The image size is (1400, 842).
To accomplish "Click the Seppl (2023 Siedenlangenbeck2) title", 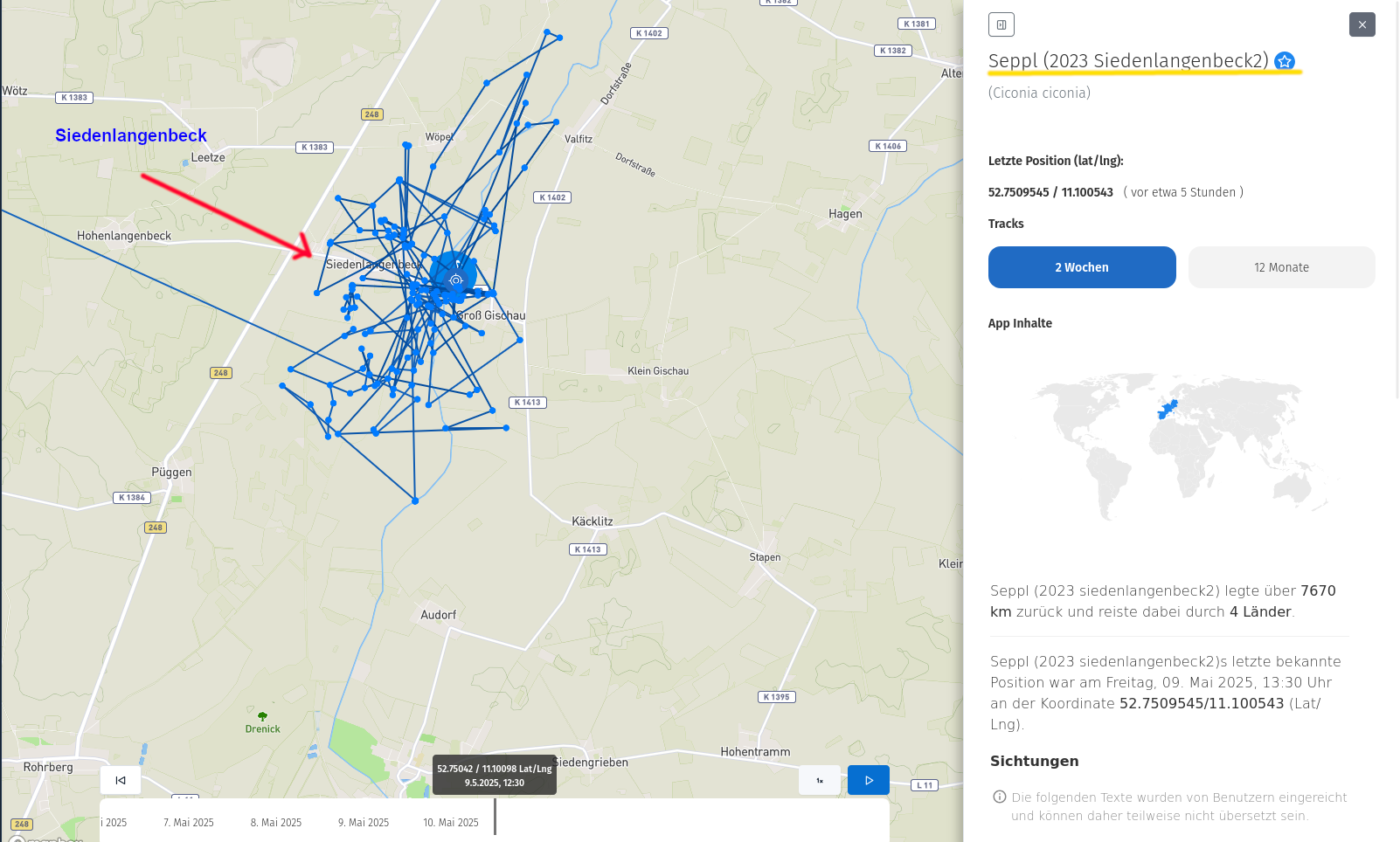I will pos(1128,61).
